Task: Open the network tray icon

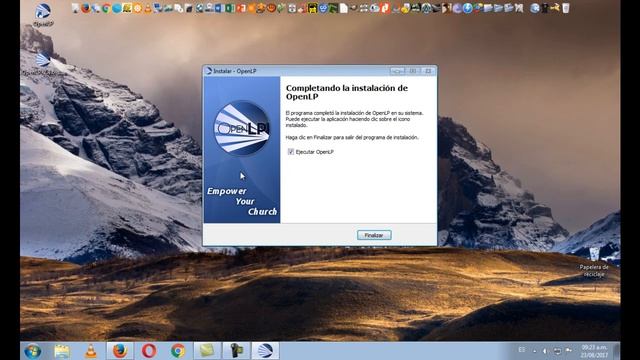Action: point(557,351)
